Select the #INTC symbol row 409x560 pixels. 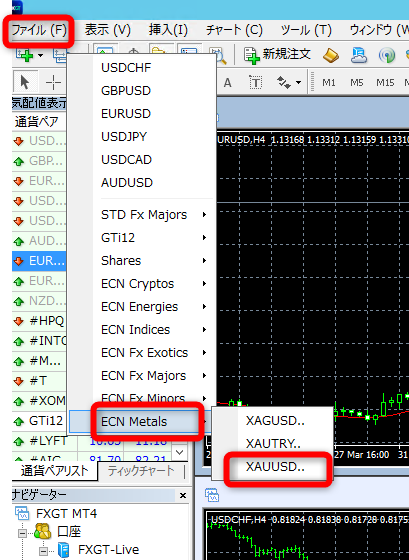(39, 341)
